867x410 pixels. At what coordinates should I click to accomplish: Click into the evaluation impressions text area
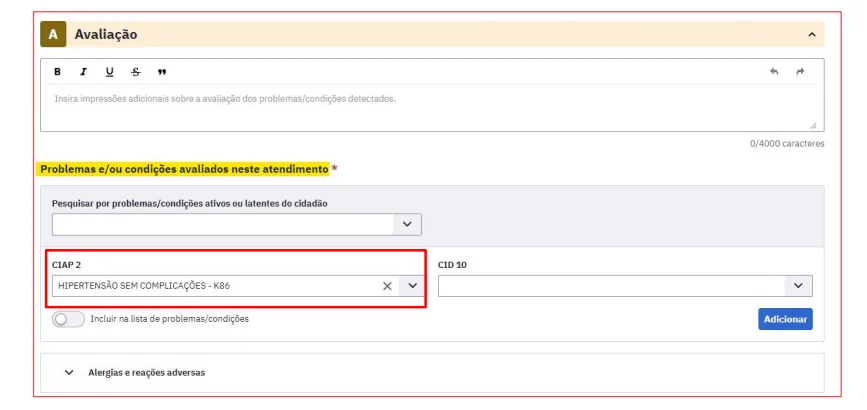click(x=432, y=108)
